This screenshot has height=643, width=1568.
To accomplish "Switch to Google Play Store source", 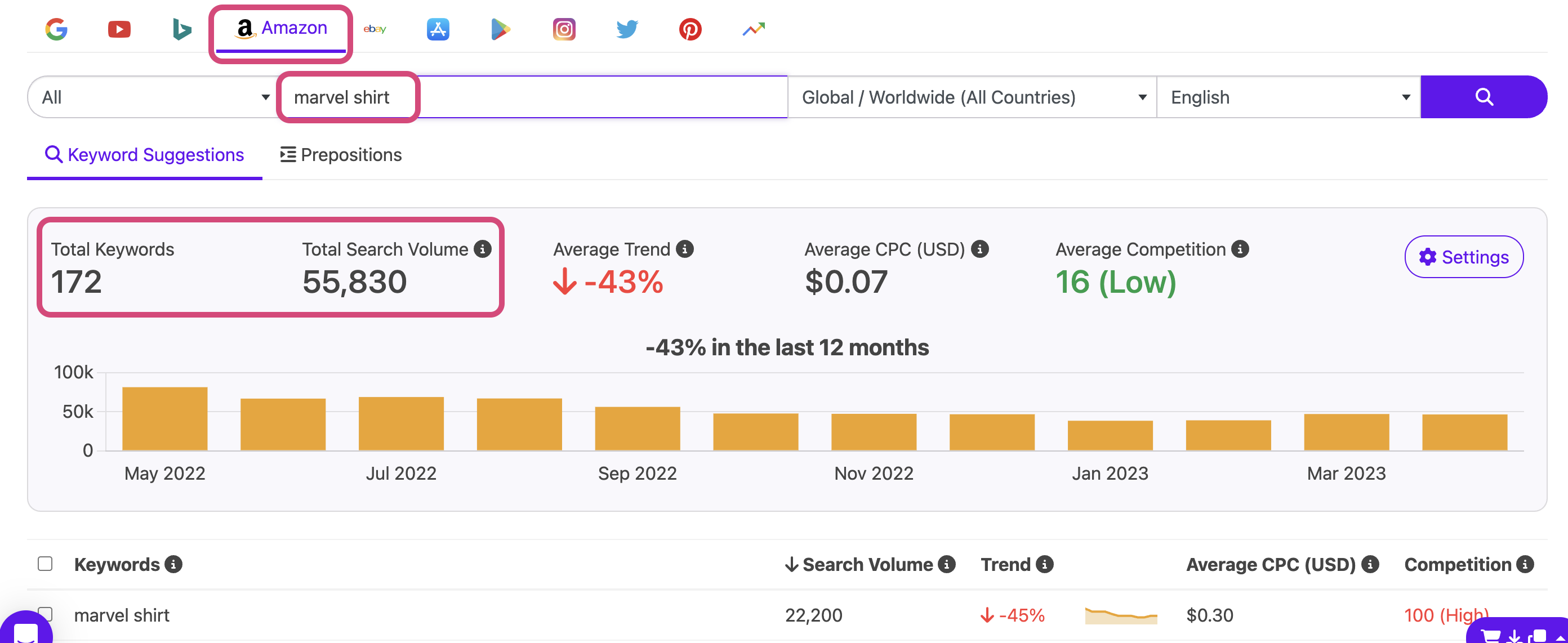I will [500, 29].
